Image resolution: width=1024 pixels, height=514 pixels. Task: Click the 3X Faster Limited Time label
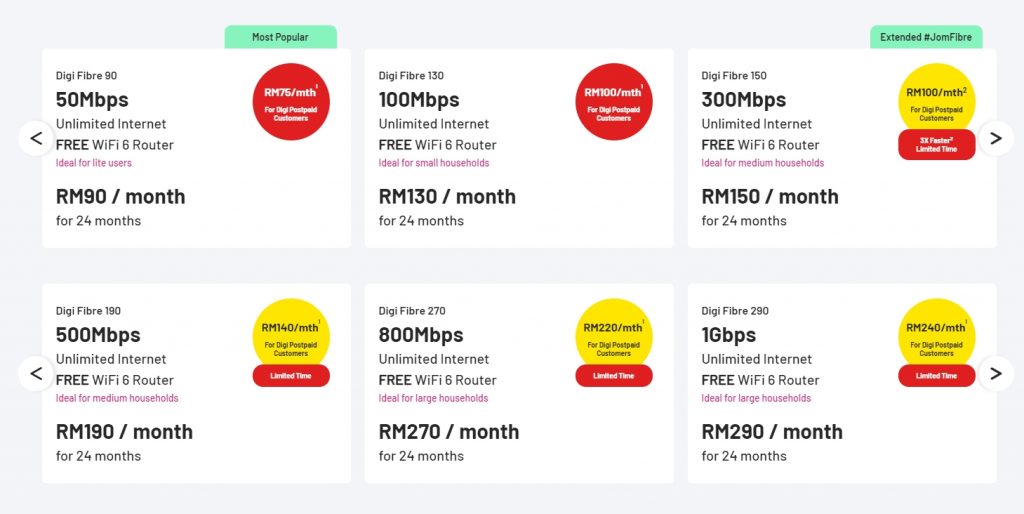point(936,144)
